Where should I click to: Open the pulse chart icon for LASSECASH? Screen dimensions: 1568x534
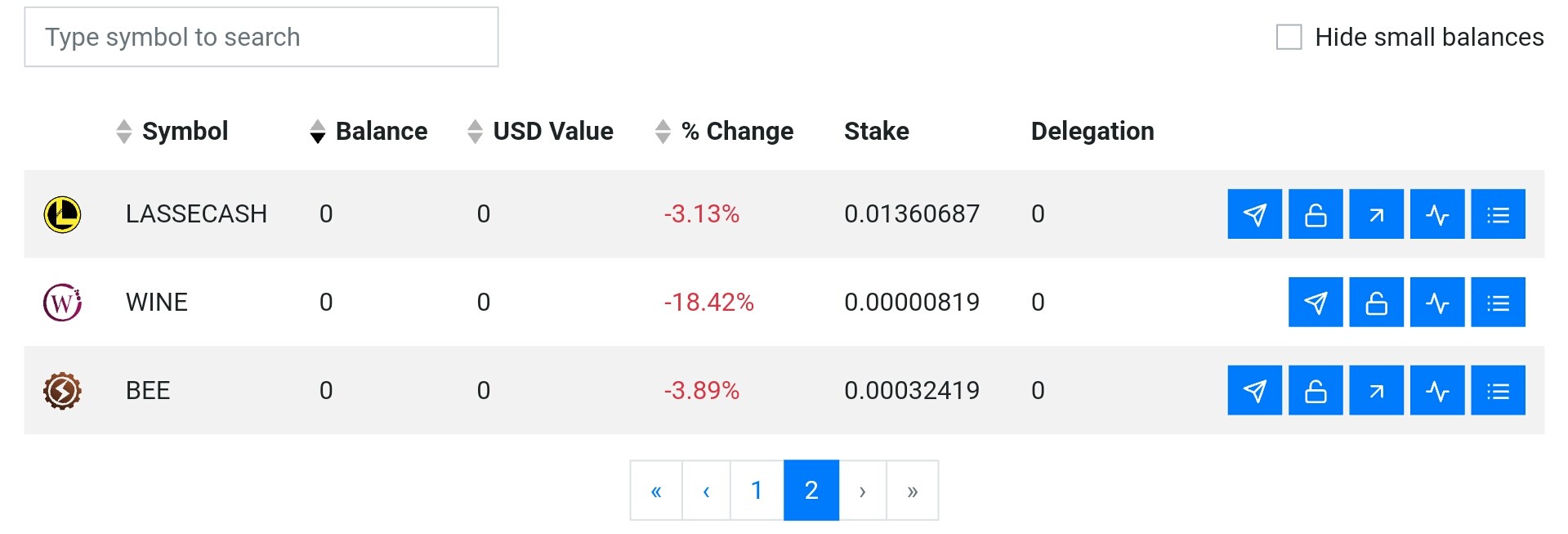point(1437,214)
